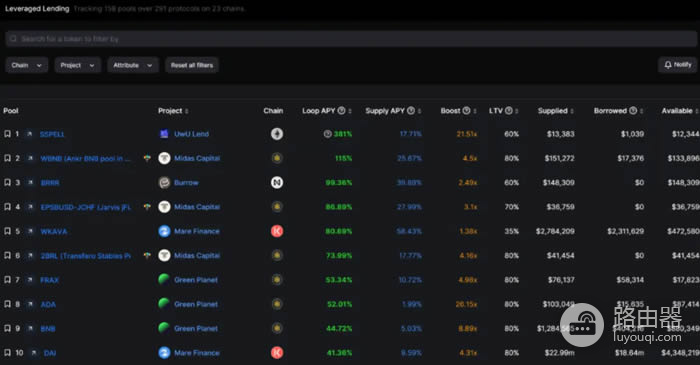The width and height of the screenshot is (700, 365).
Task: Show LTV help tooltip icon
Action: (x=508, y=111)
